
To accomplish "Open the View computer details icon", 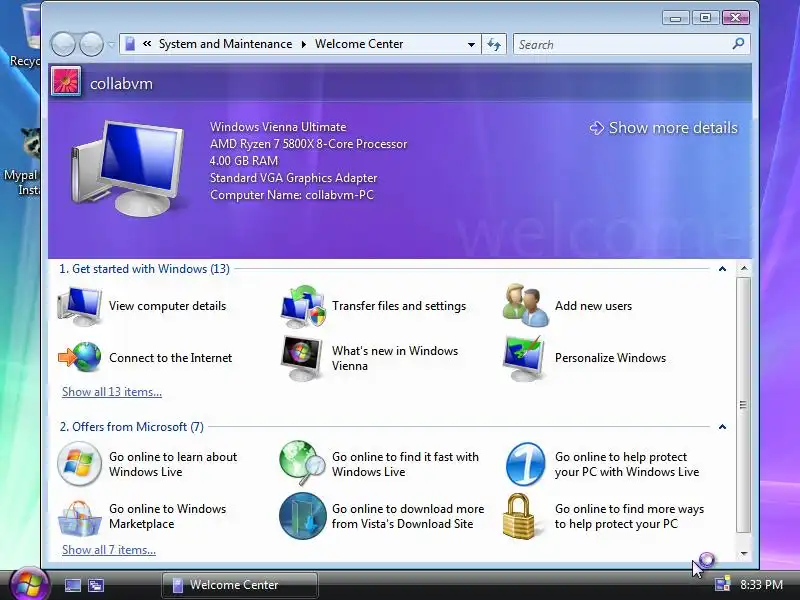I will pos(80,306).
